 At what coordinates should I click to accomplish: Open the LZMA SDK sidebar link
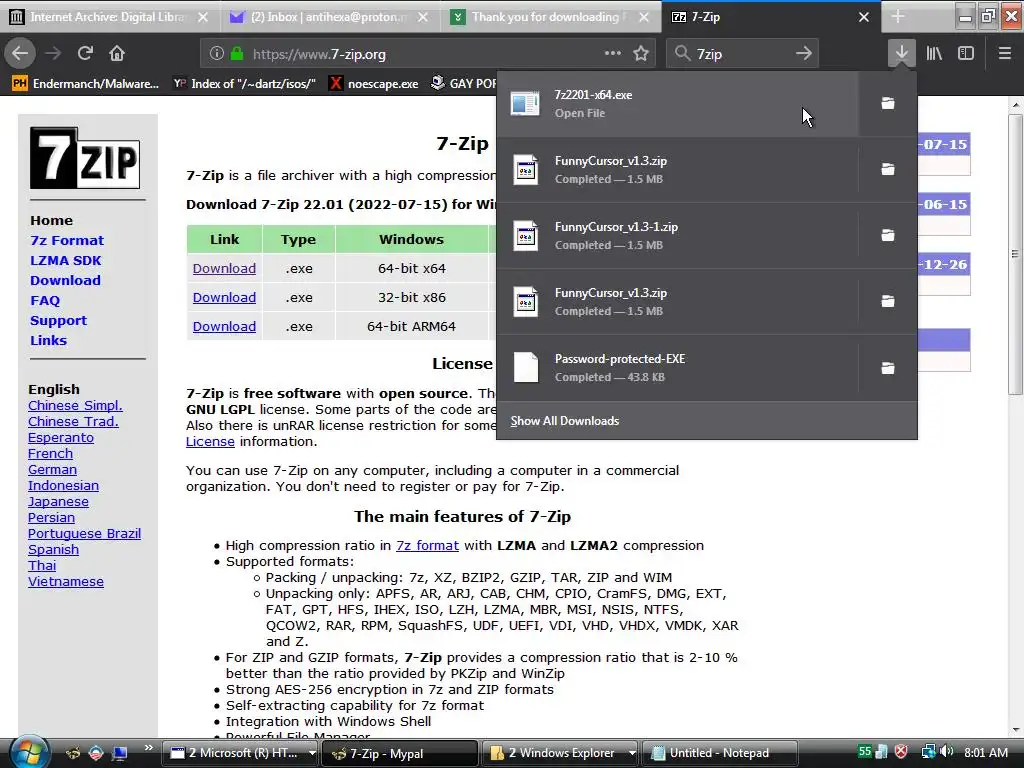(x=65, y=261)
